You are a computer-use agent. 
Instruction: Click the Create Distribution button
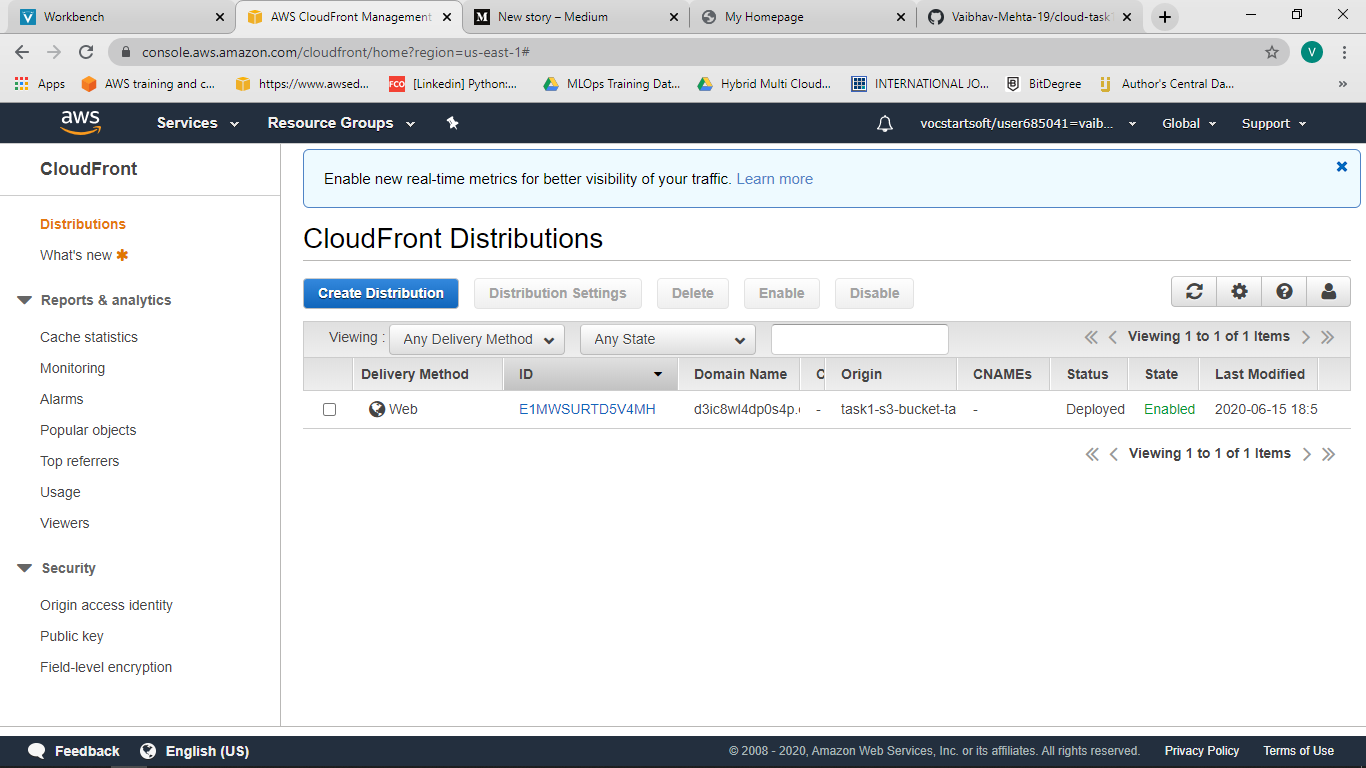(380, 293)
